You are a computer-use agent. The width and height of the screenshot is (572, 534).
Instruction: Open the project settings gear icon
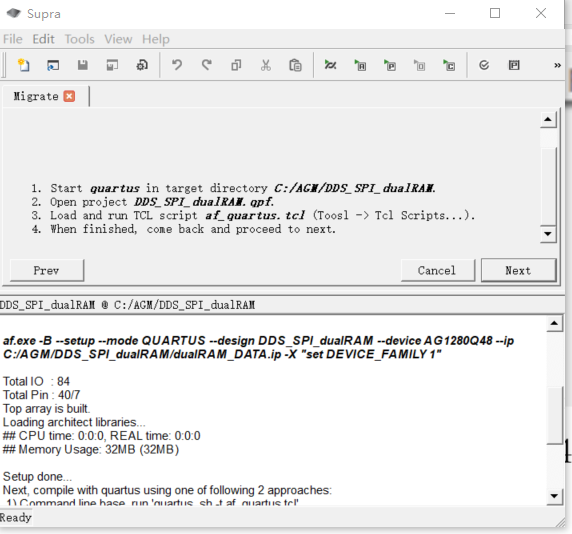pos(142,65)
